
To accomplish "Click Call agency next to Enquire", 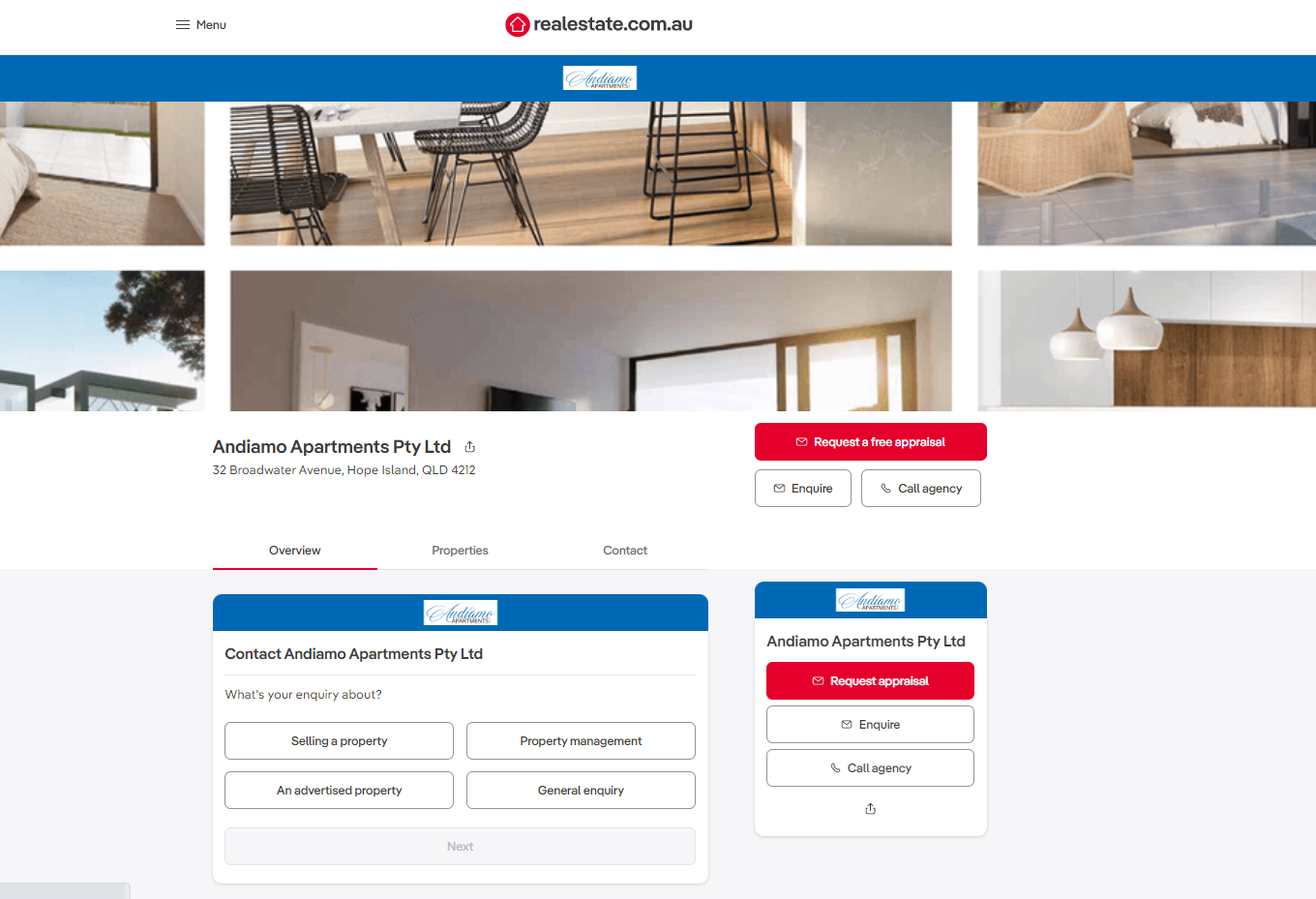I will (921, 489).
